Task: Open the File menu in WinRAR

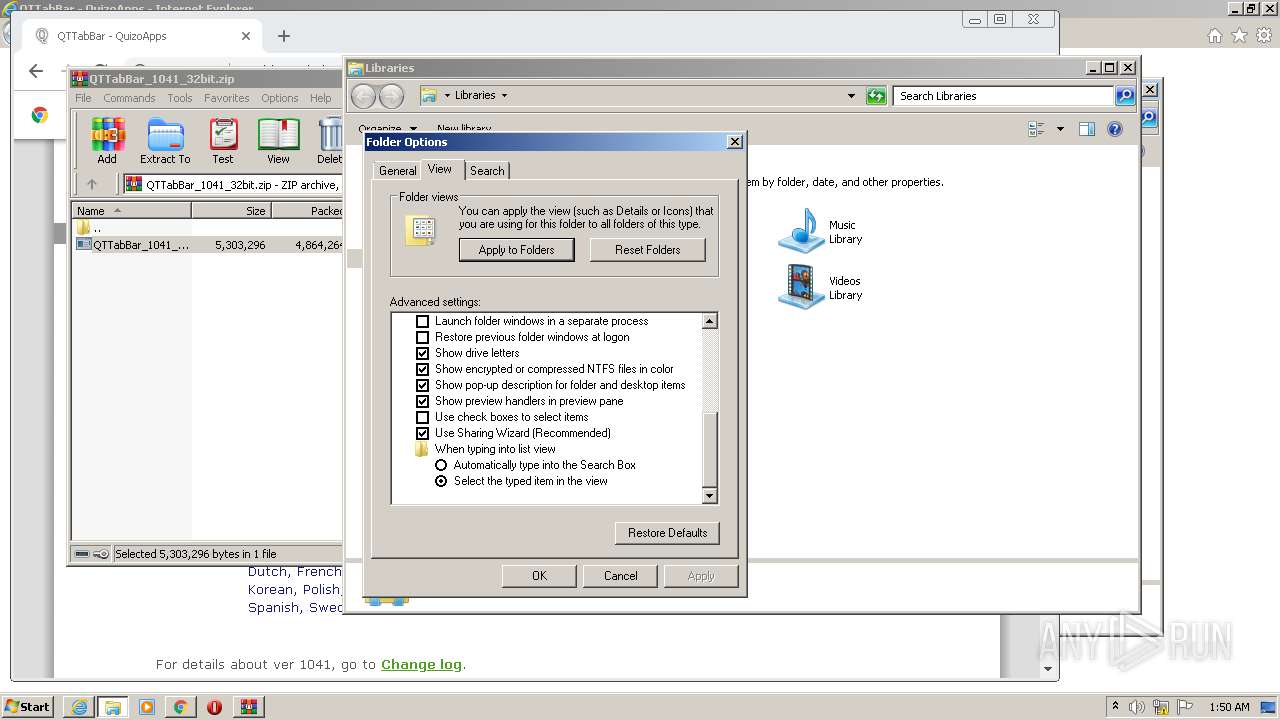Action: [x=83, y=98]
